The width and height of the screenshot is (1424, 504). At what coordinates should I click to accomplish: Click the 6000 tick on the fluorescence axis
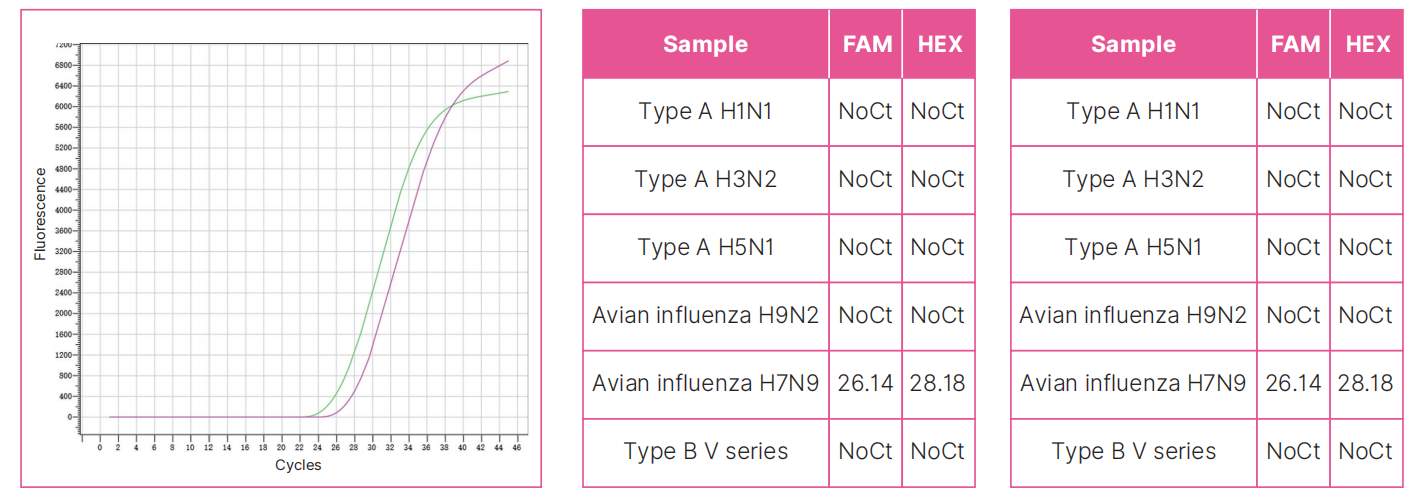[x=63, y=107]
